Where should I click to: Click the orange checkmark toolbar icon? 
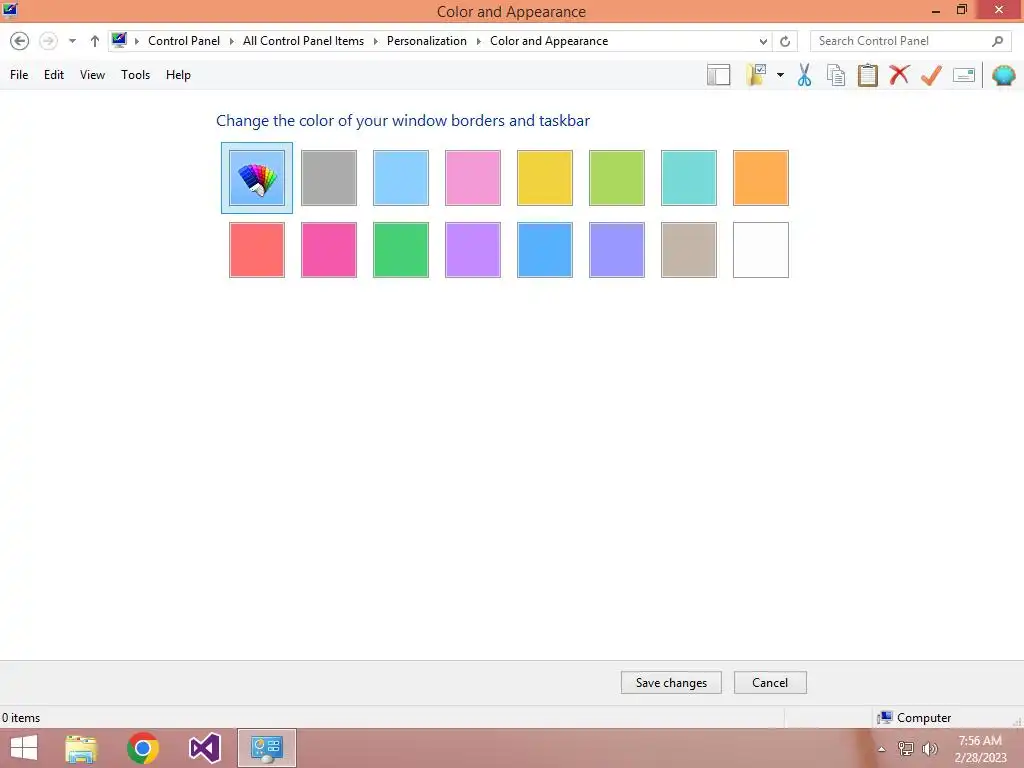point(931,75)
